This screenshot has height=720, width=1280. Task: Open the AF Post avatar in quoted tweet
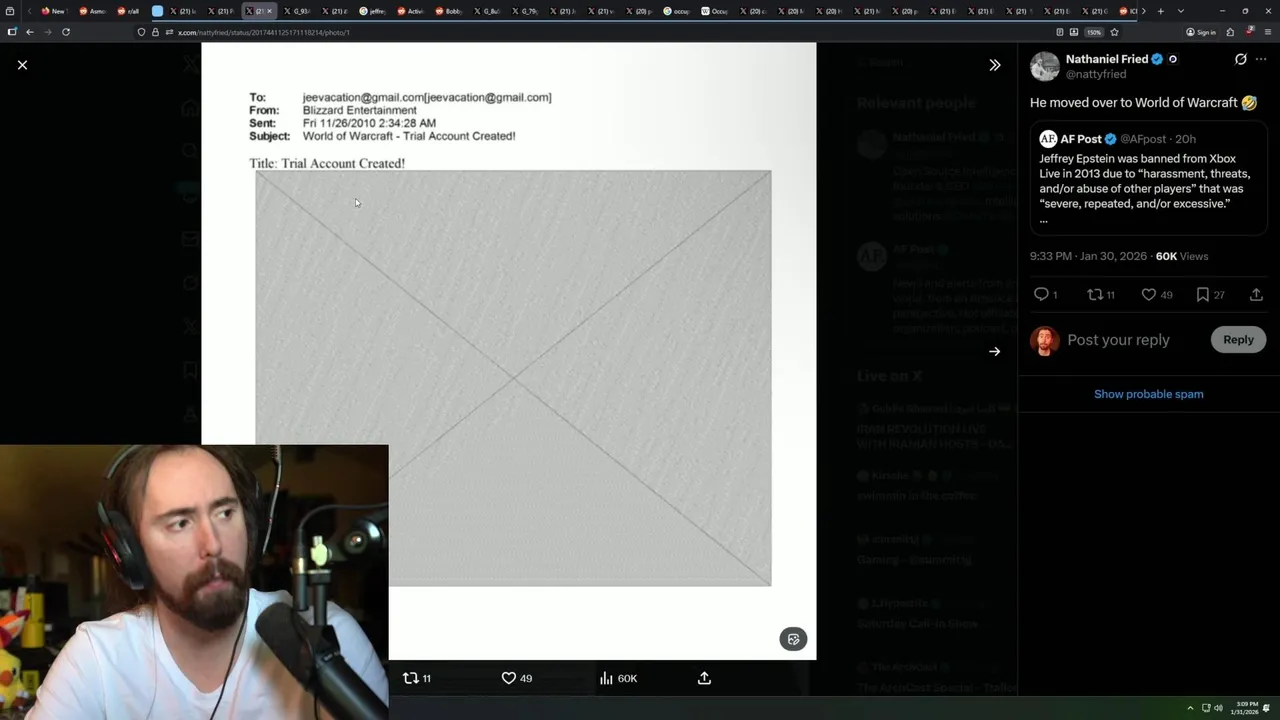point(1048,139)
